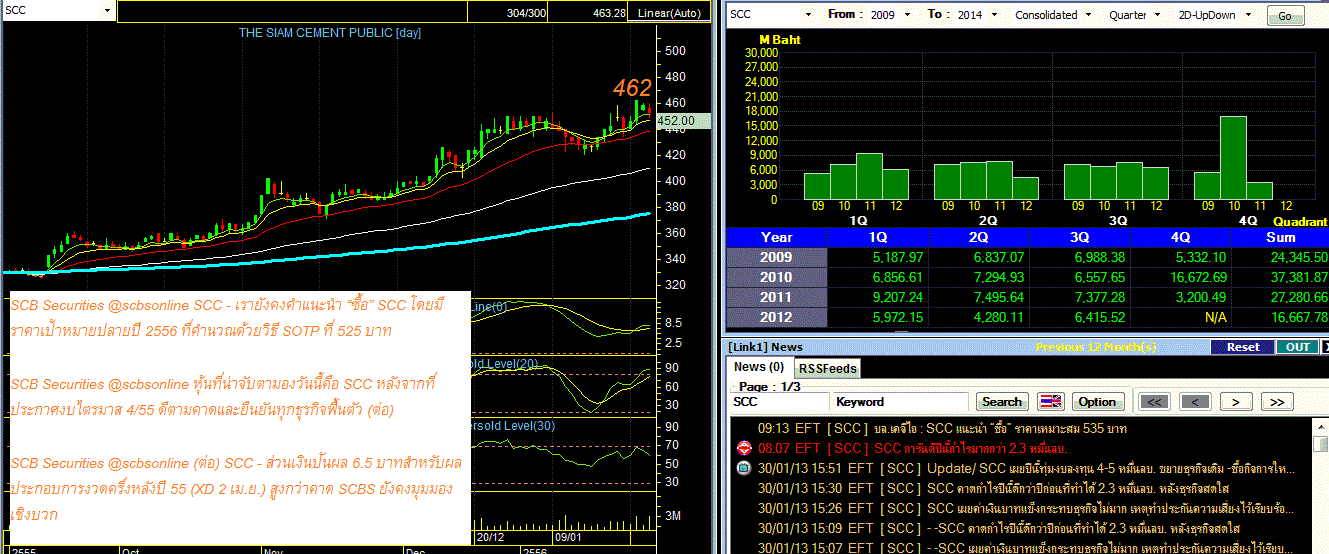Click the Go button
1329x554 pixels.
click(1285, 16)
